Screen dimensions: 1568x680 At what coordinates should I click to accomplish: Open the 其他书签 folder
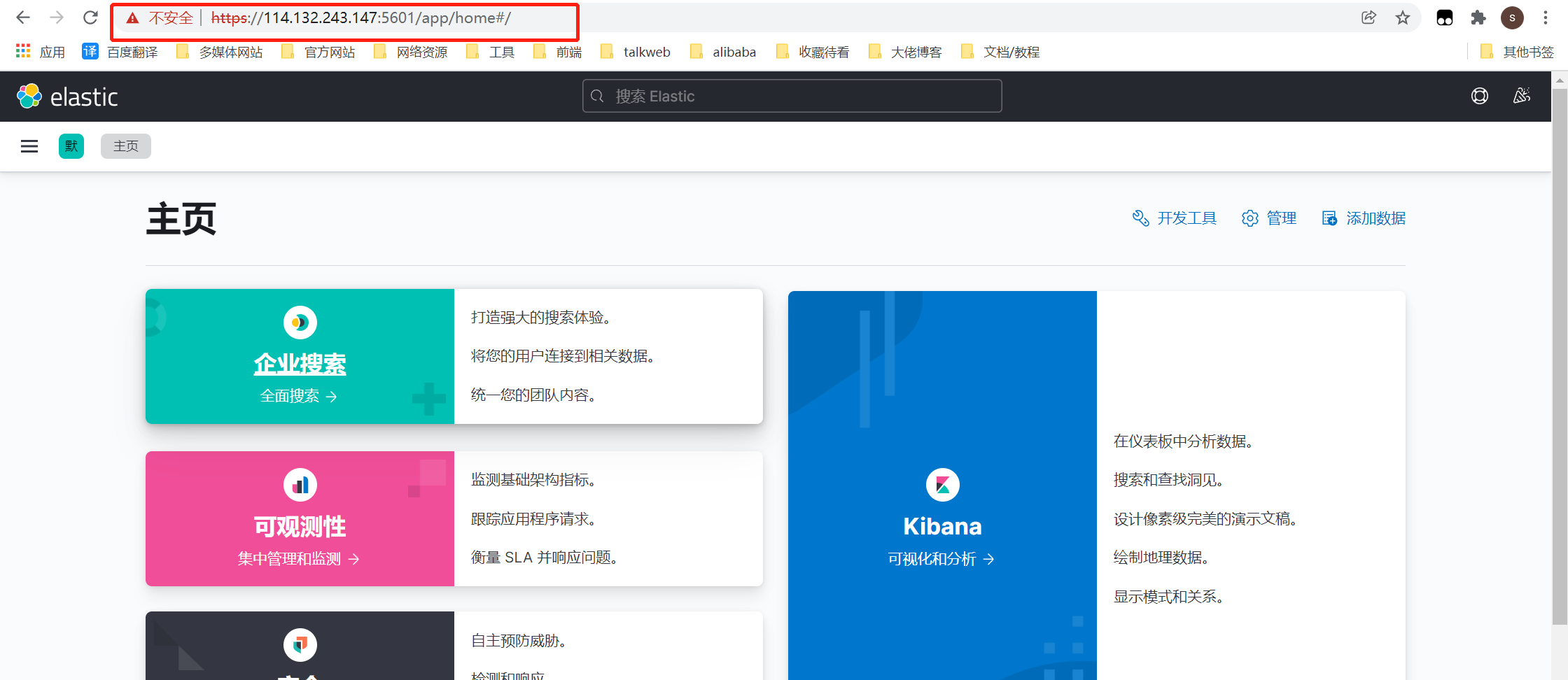coord(1517,52)
